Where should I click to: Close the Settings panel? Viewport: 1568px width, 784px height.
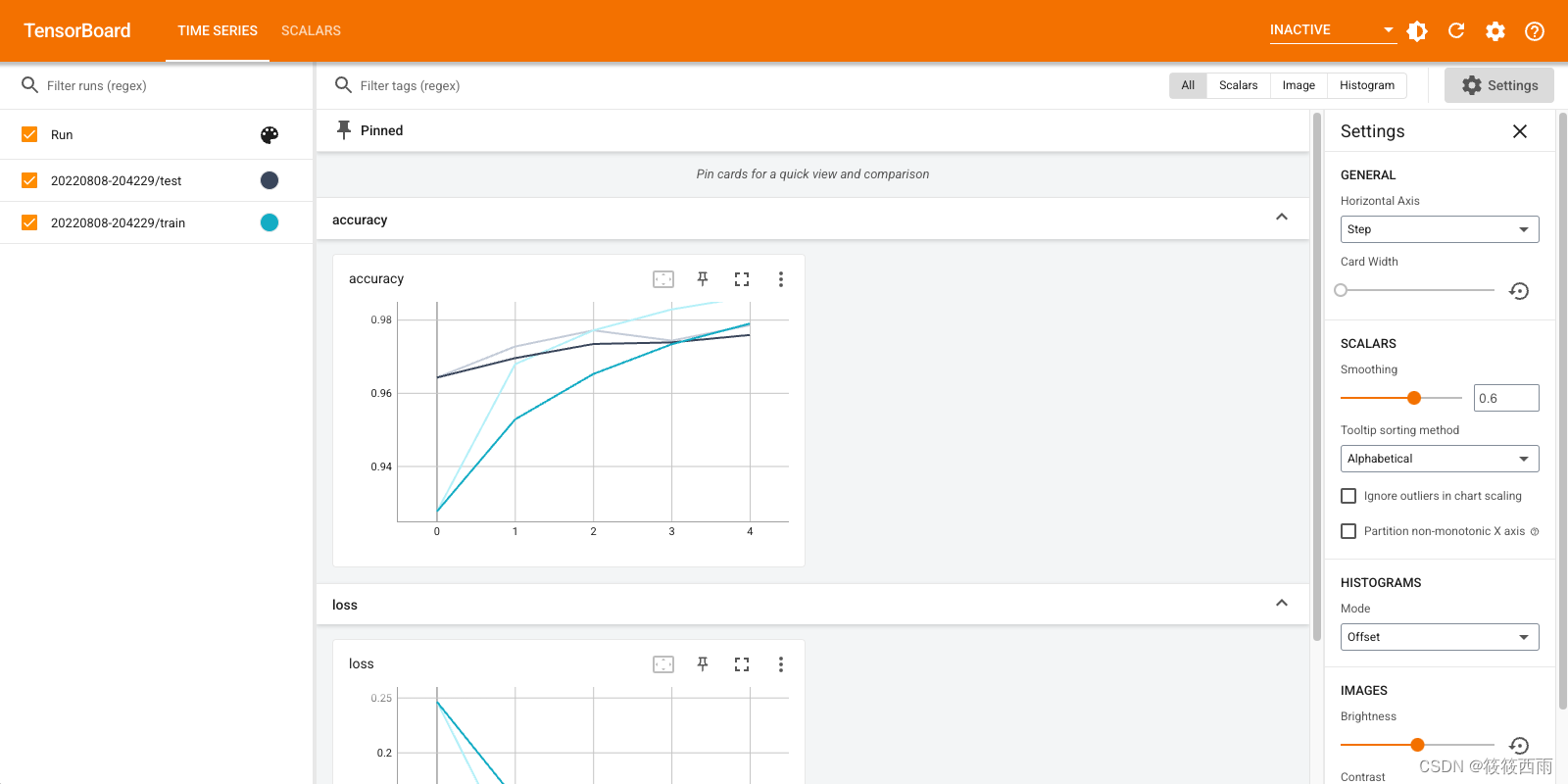click(1520, 131)
